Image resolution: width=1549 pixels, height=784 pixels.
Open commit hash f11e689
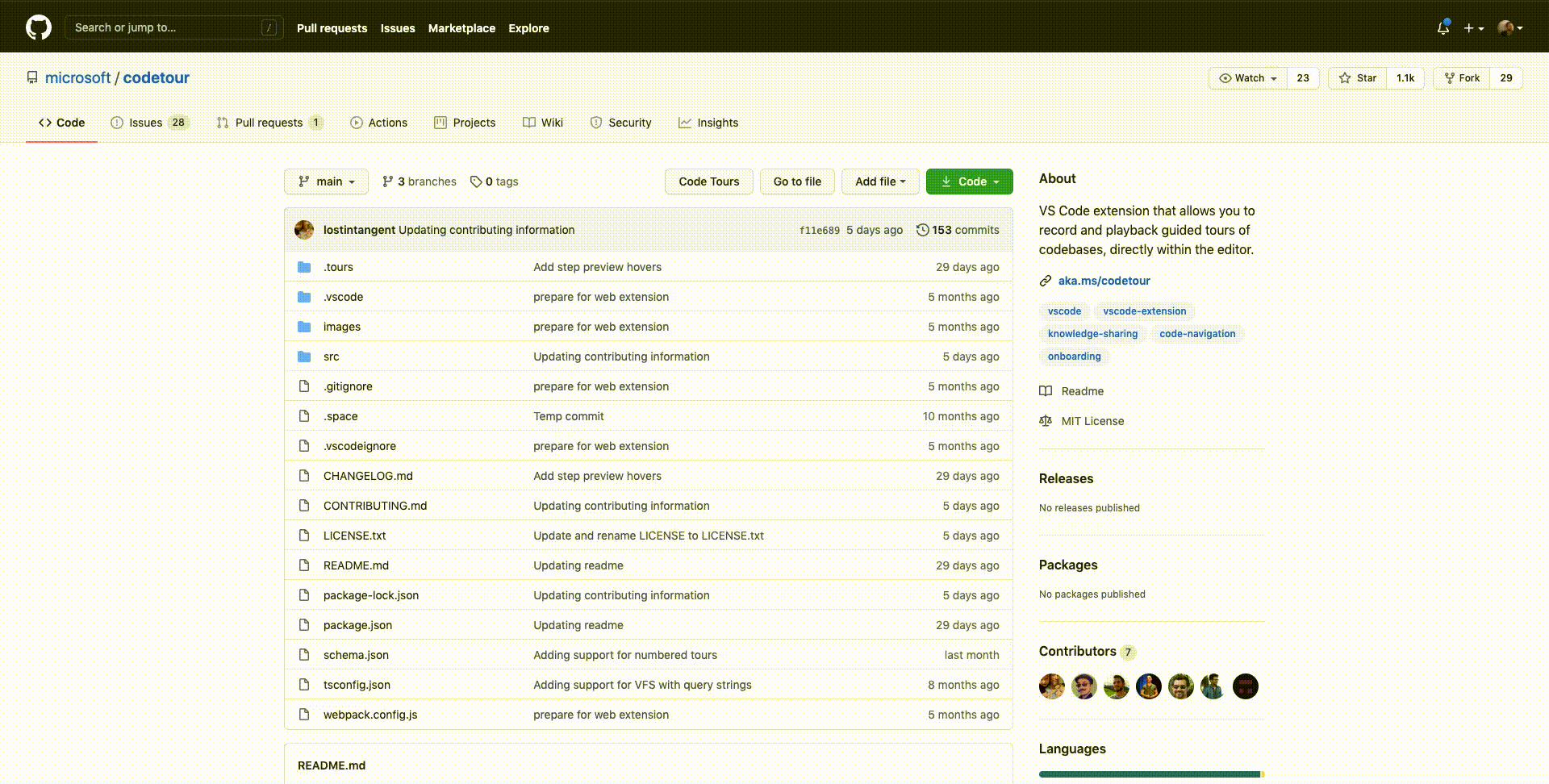(820, 231)
